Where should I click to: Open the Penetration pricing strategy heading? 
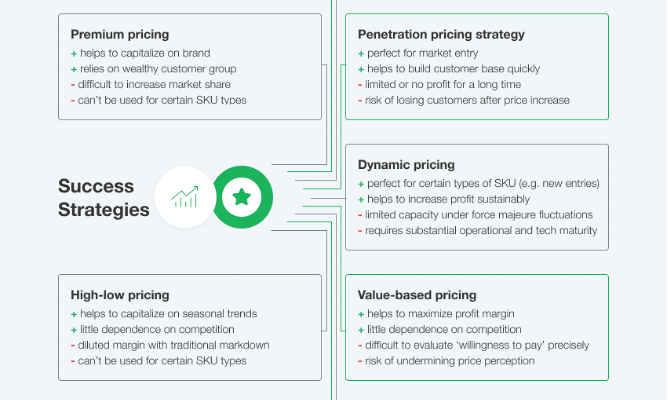[440, 34]
